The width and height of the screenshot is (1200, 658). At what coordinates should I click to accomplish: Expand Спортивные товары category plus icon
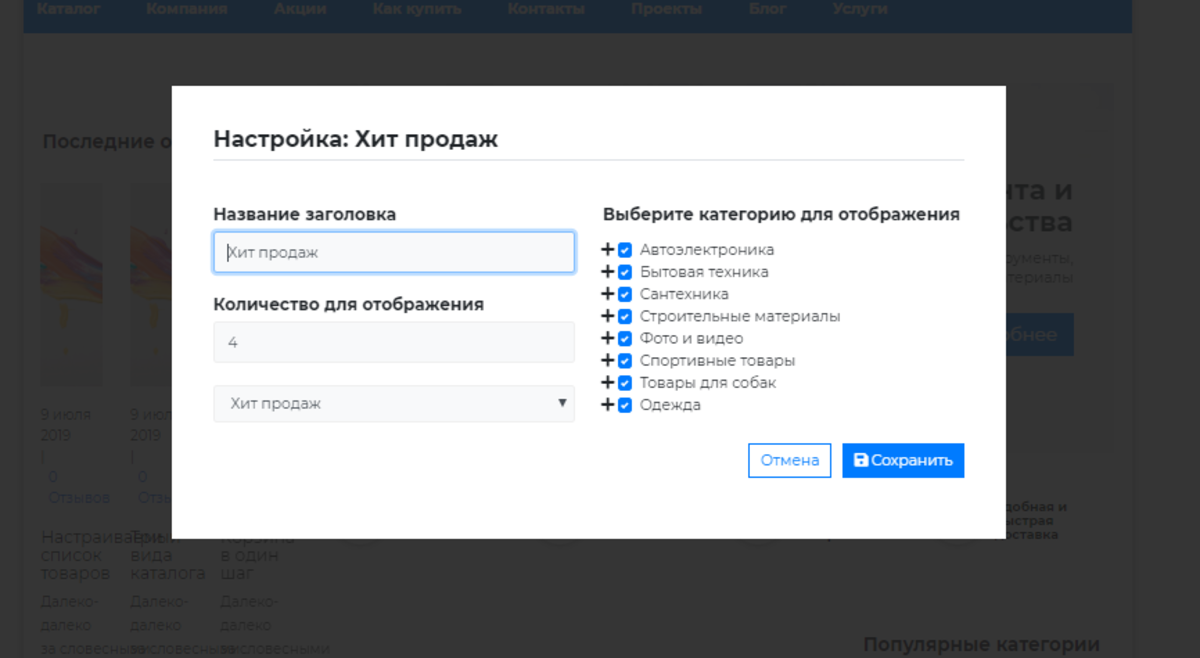[x=607, y=360]
